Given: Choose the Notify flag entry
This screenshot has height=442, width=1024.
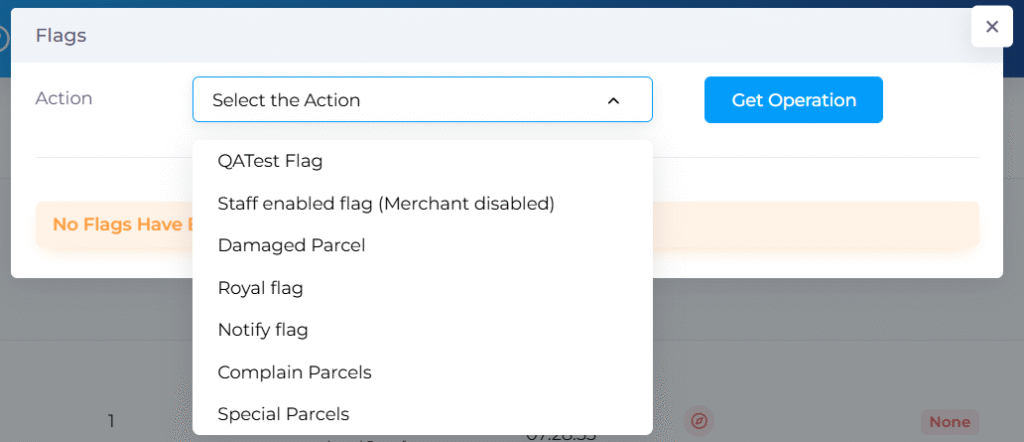Looking at the screenshot, I should [x=262, y=330].
